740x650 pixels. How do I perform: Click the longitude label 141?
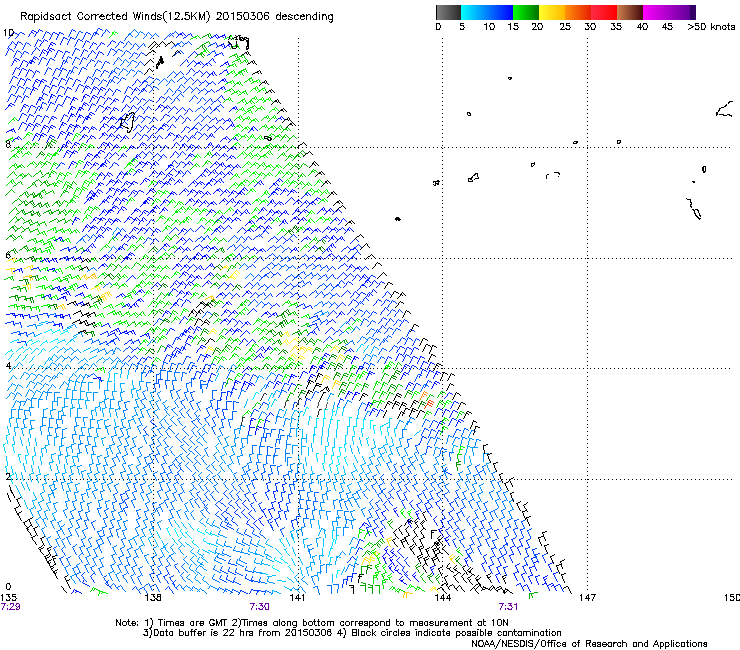(297, 598)
